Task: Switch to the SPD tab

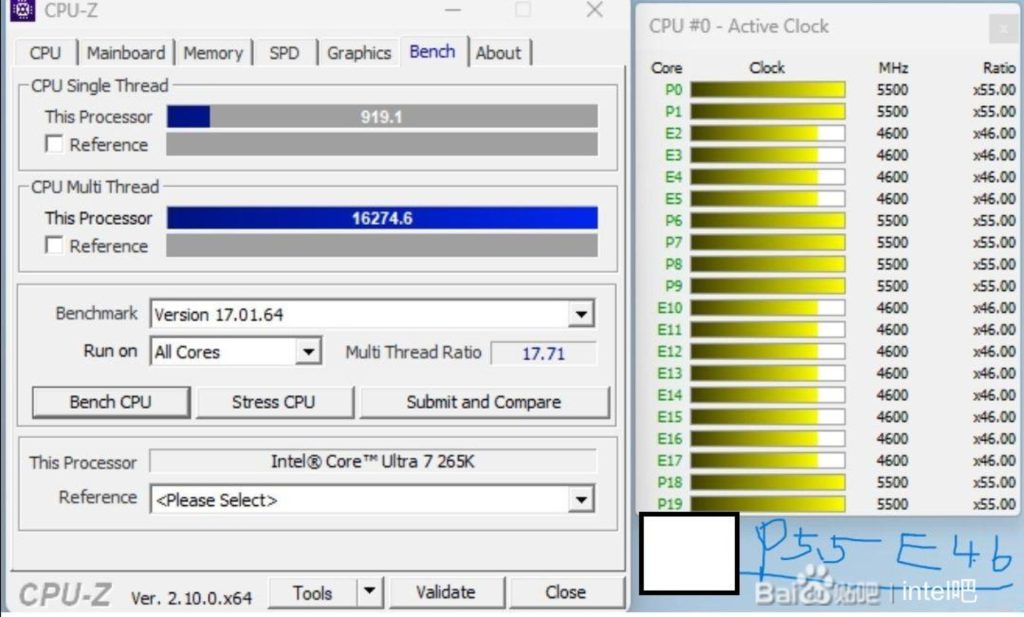Action: pyautogui.click(x=285, y=52)
